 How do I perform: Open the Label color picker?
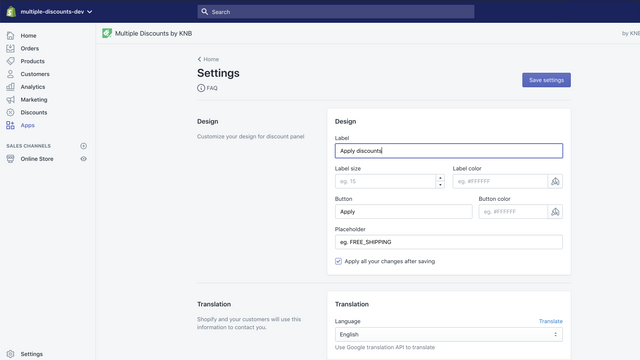555,181
